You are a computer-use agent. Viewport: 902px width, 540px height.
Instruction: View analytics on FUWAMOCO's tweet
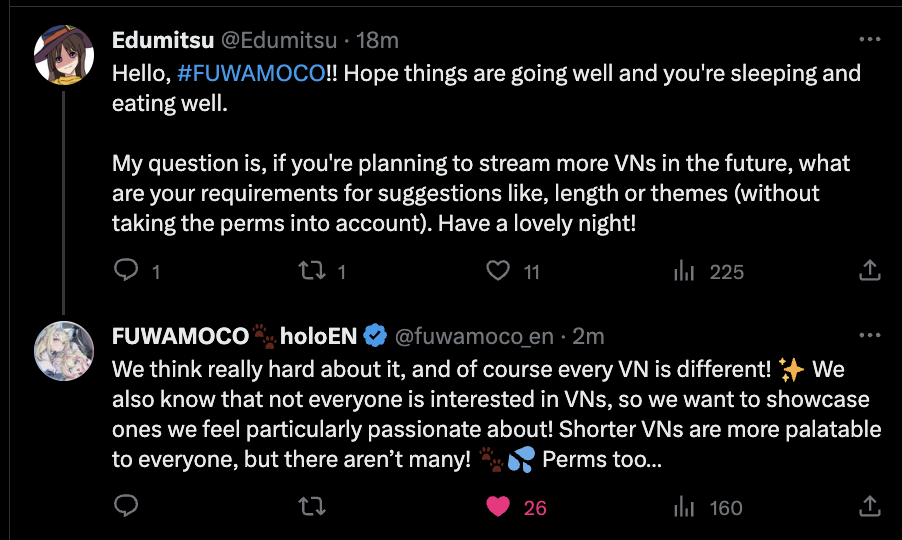point(685,507)
